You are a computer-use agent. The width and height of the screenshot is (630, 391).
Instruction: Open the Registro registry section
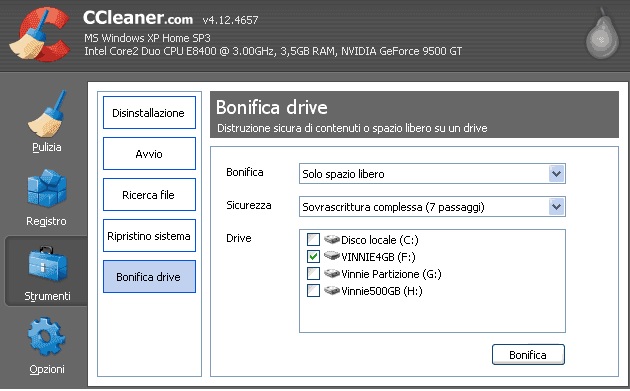click(x=47, y=197)
